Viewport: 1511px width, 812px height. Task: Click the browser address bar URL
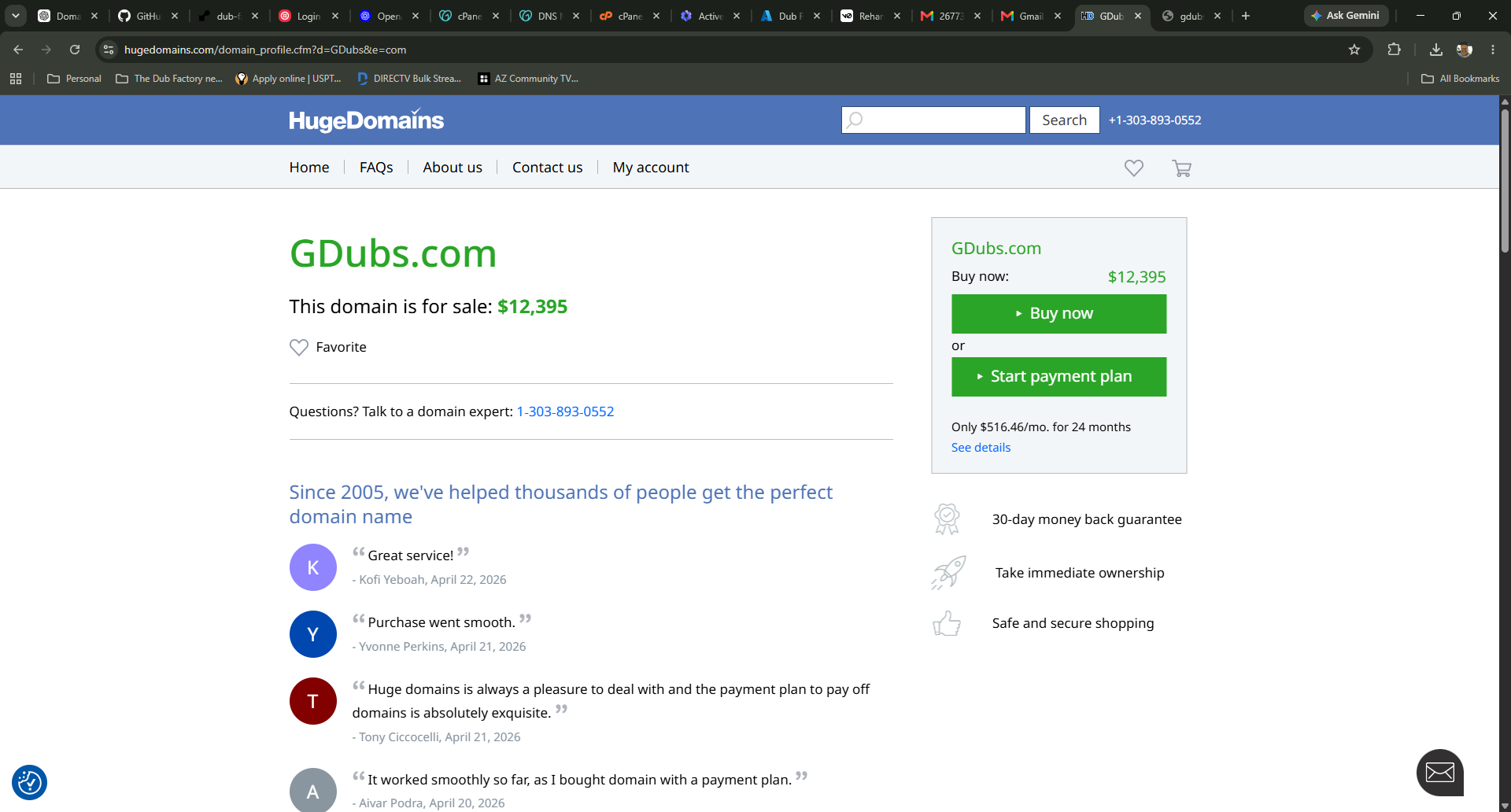[265, 50]
